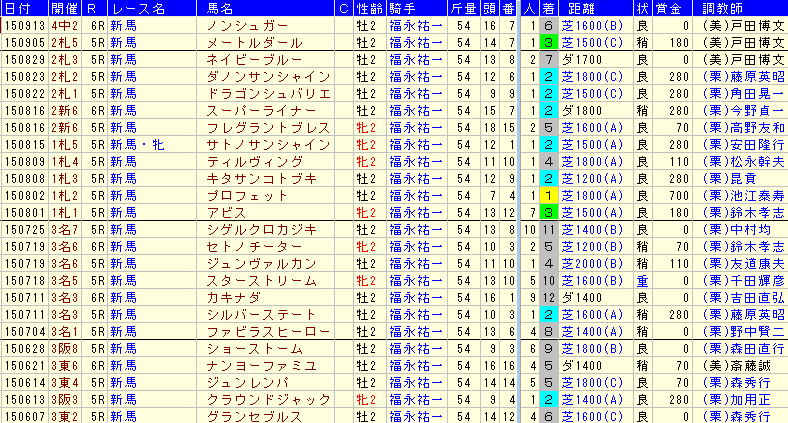Click the 日付 column header
Screen dimensions: 788x423
[x=17, y=9]
